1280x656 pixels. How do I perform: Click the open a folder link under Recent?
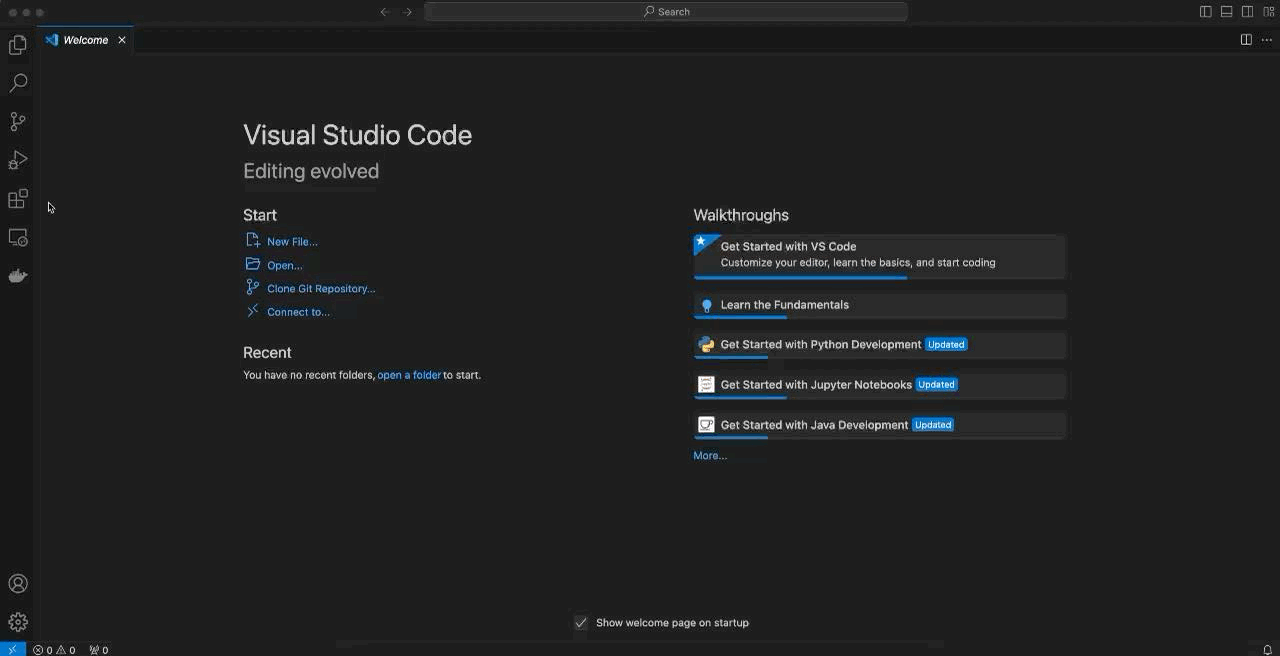409,375
